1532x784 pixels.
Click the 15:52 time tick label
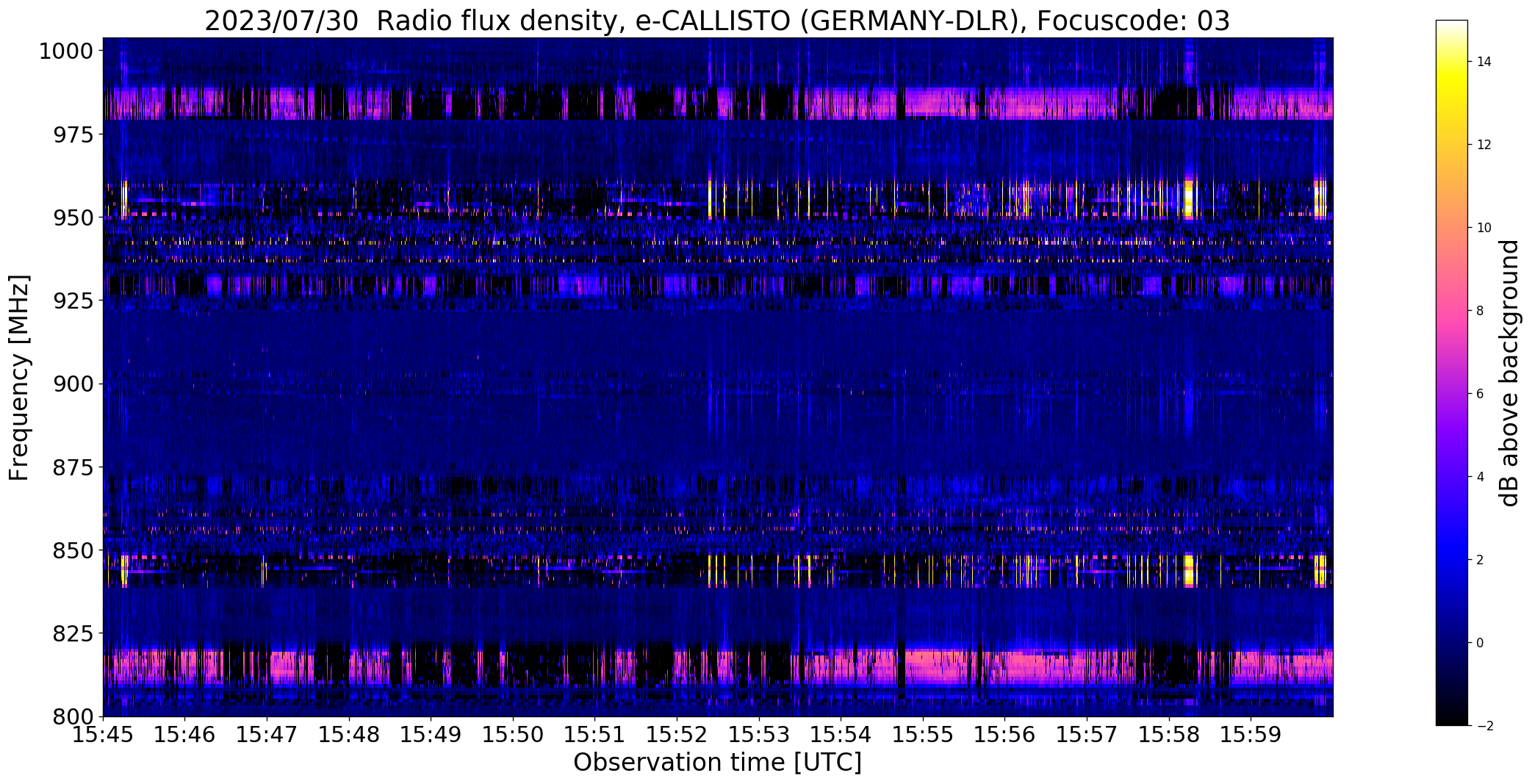pyautogui.click(x=677, y=734)
